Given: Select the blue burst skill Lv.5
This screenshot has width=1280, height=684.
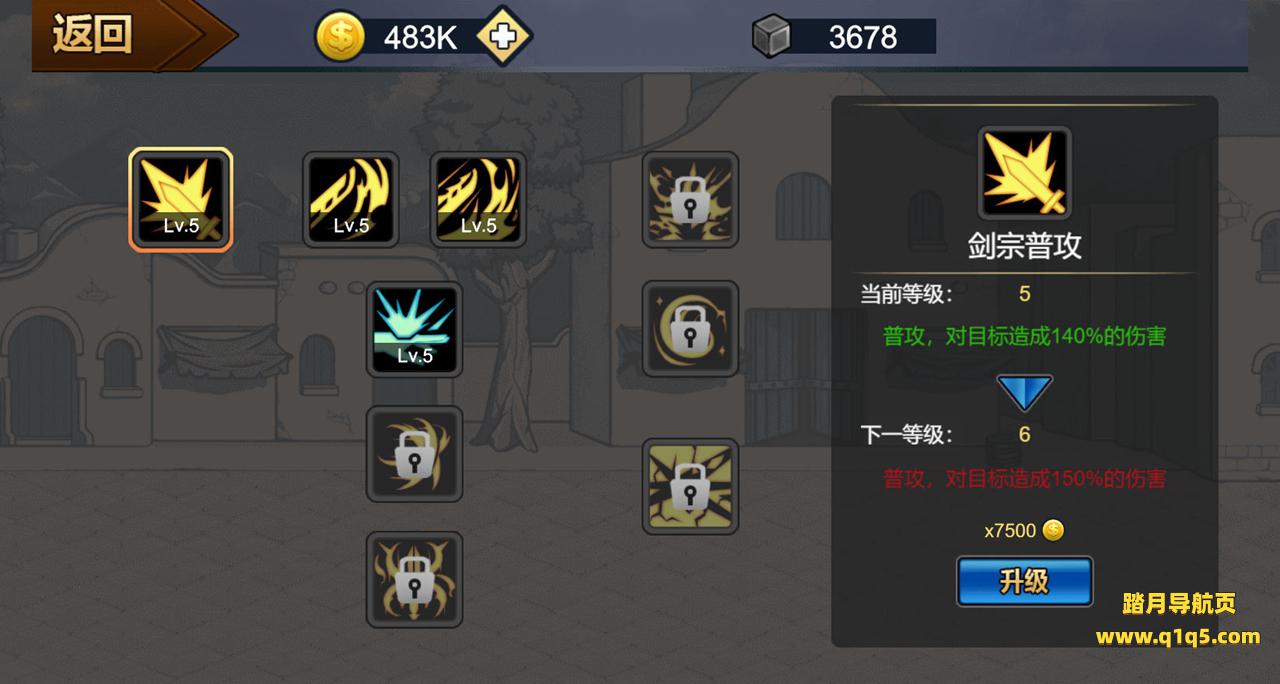Looking at the screenshot, I should pyautogui.click(x=415, y=330).
